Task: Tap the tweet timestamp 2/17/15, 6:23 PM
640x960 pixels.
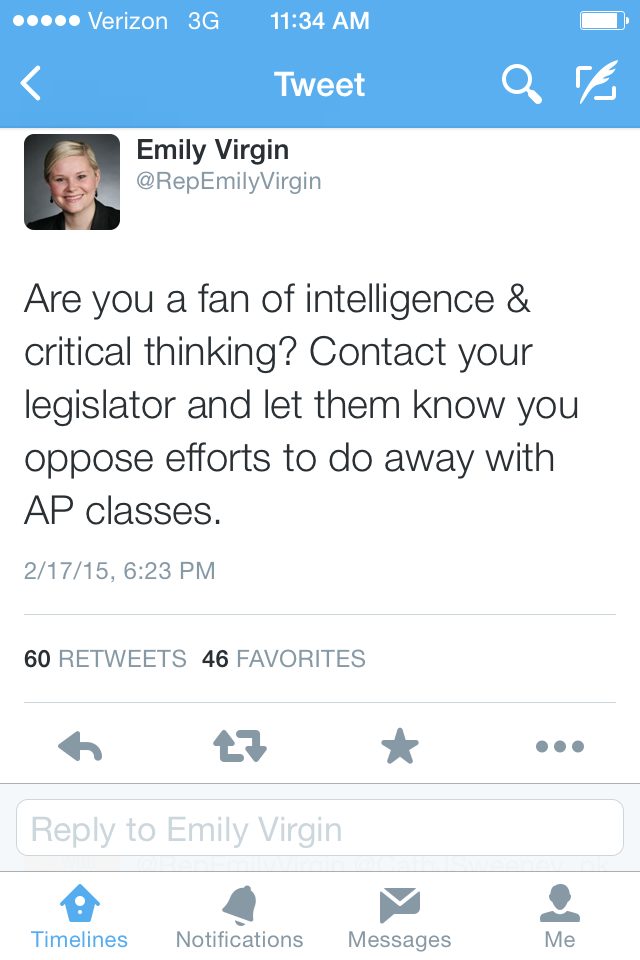Action: click(x=120, y=571)
